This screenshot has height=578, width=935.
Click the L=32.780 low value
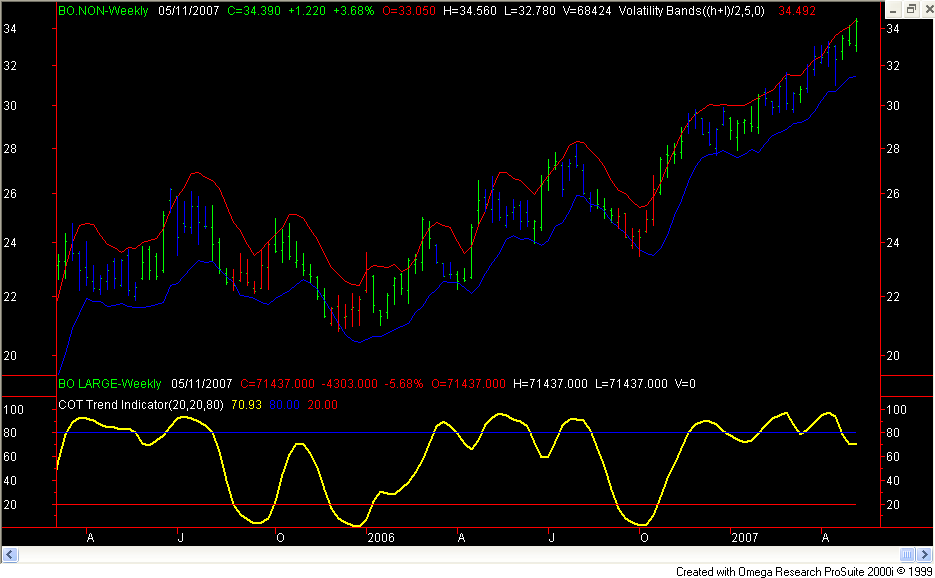[x=530, y=11]
